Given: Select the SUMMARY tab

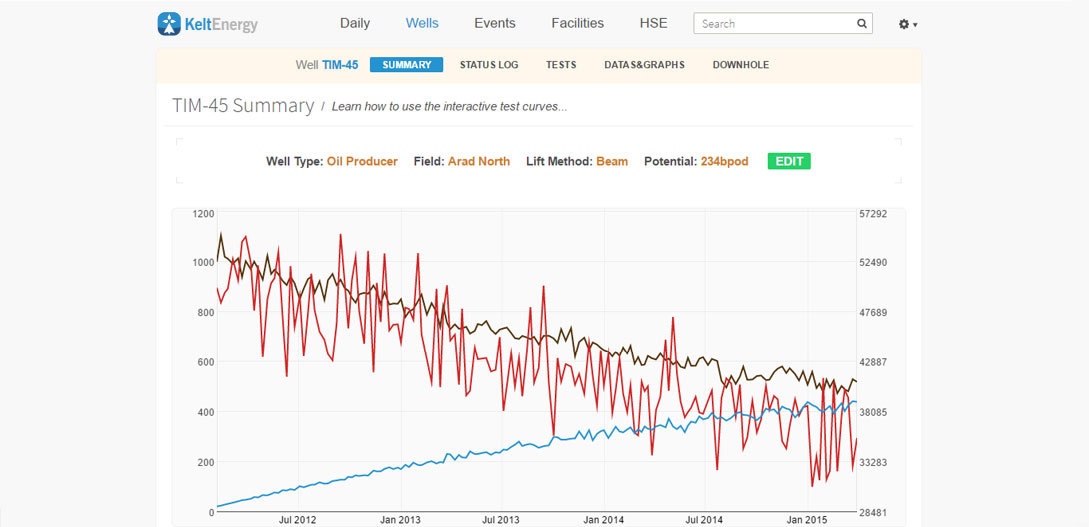Looking at the screenshot, I should [x=406, y=65].
